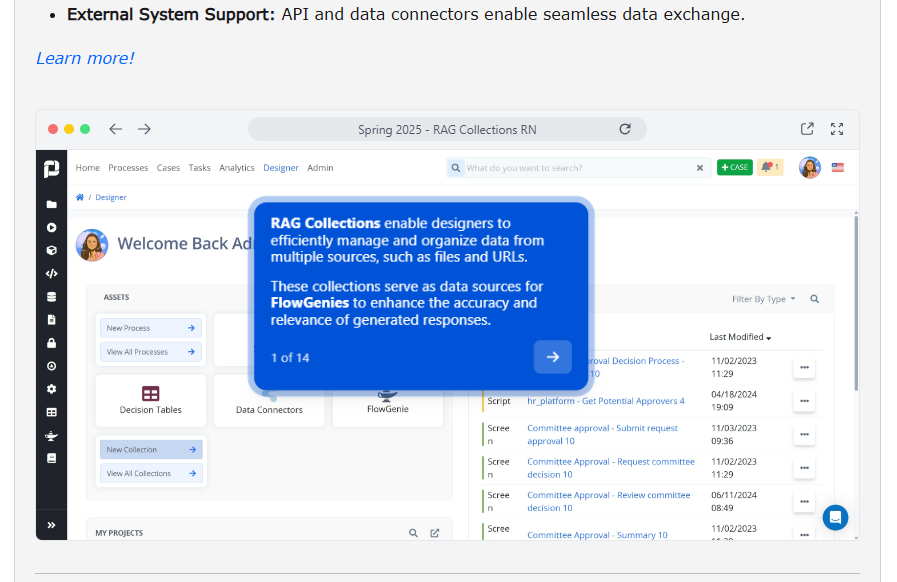Click the Designer breadcrumb link
Image resolution: width=897 pixels, height=582 pixels.
click(x=110, y=197)
